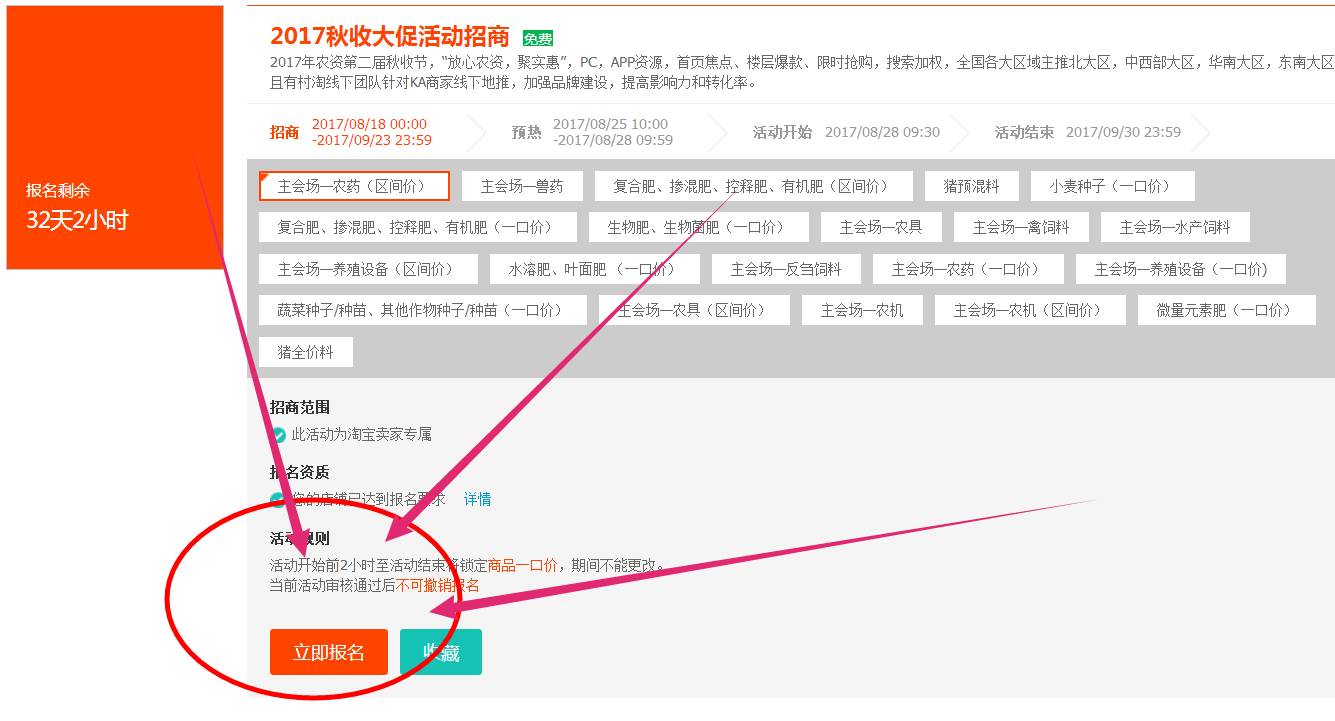Viewport: 1335px width, 721px height.
Task: Open the 详情 link beside 报名资质
Action: tap(476, 499)
